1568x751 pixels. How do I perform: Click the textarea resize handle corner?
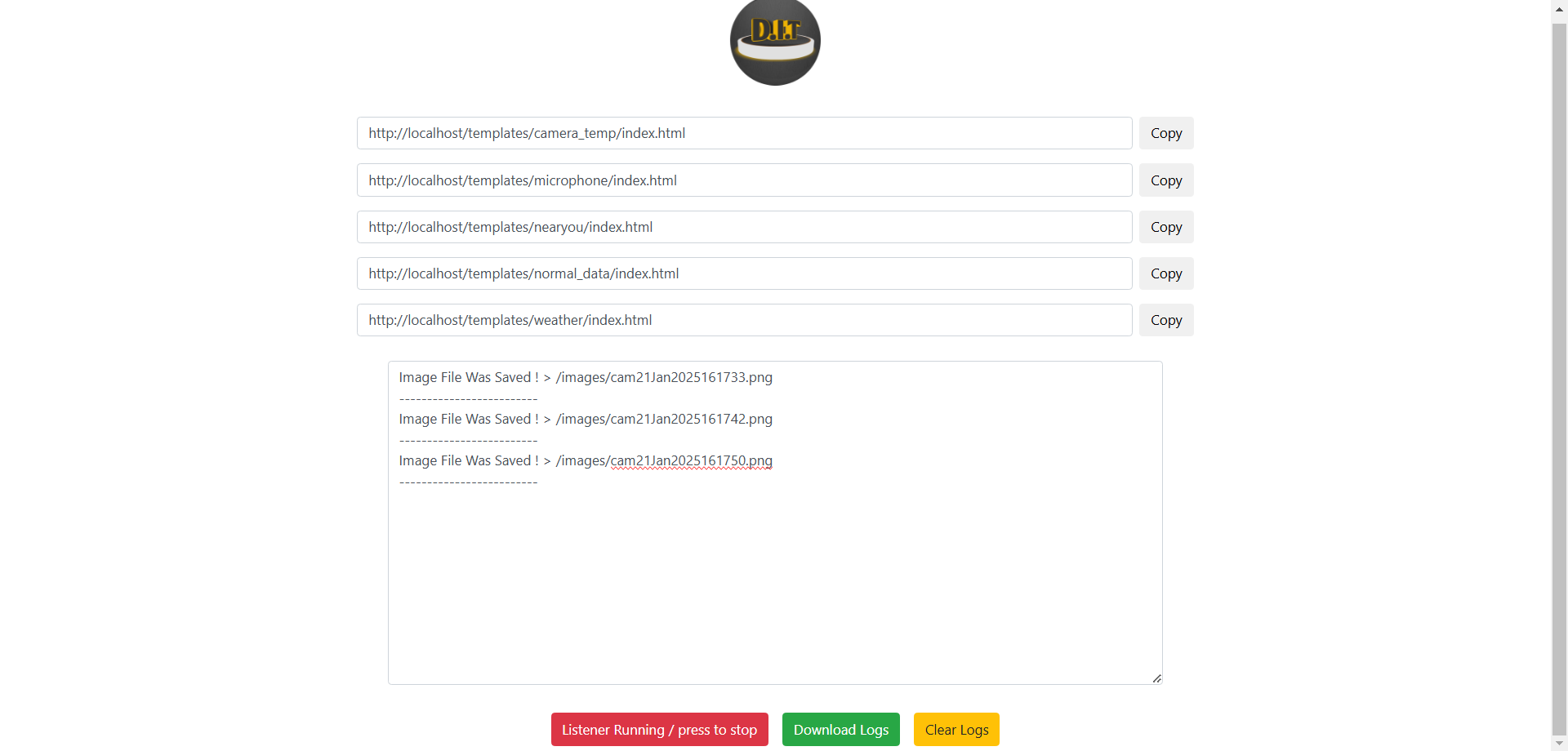pos(1156,678)
